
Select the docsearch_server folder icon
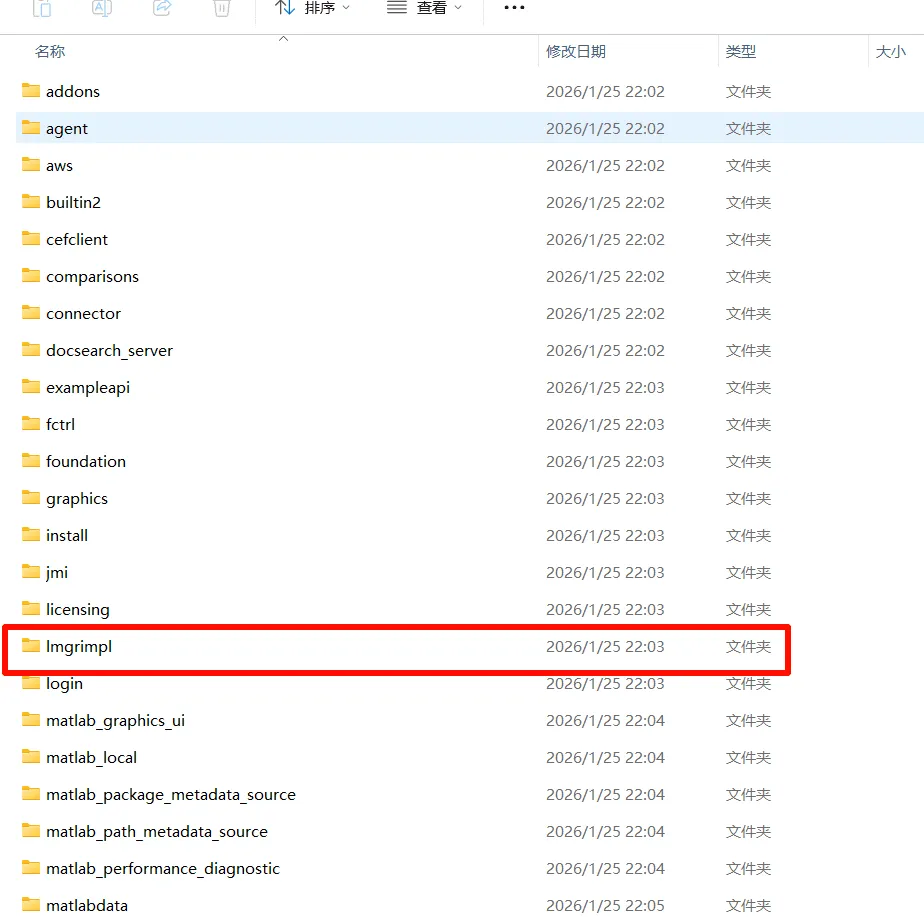[31, 350]
